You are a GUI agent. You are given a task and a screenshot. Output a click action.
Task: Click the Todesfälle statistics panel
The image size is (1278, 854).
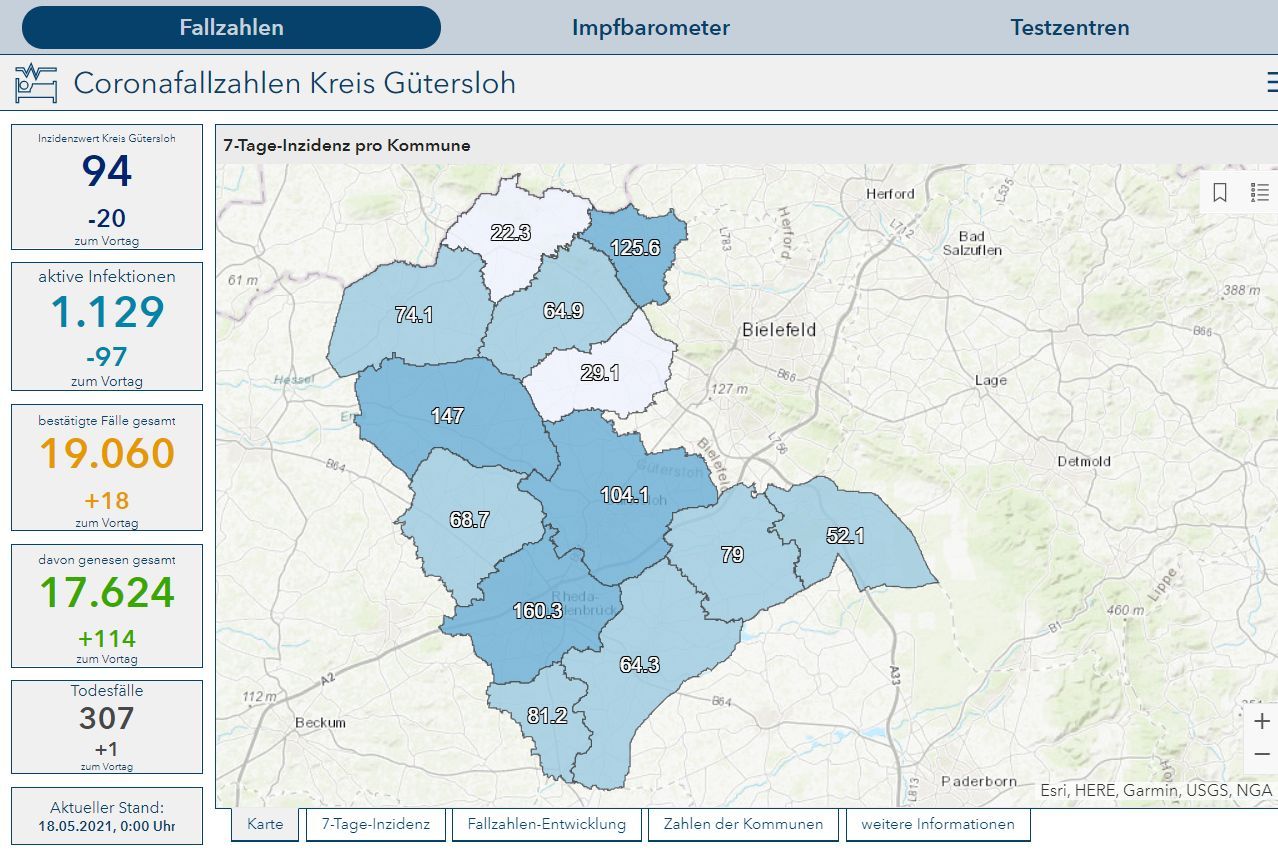coord(107,726)
